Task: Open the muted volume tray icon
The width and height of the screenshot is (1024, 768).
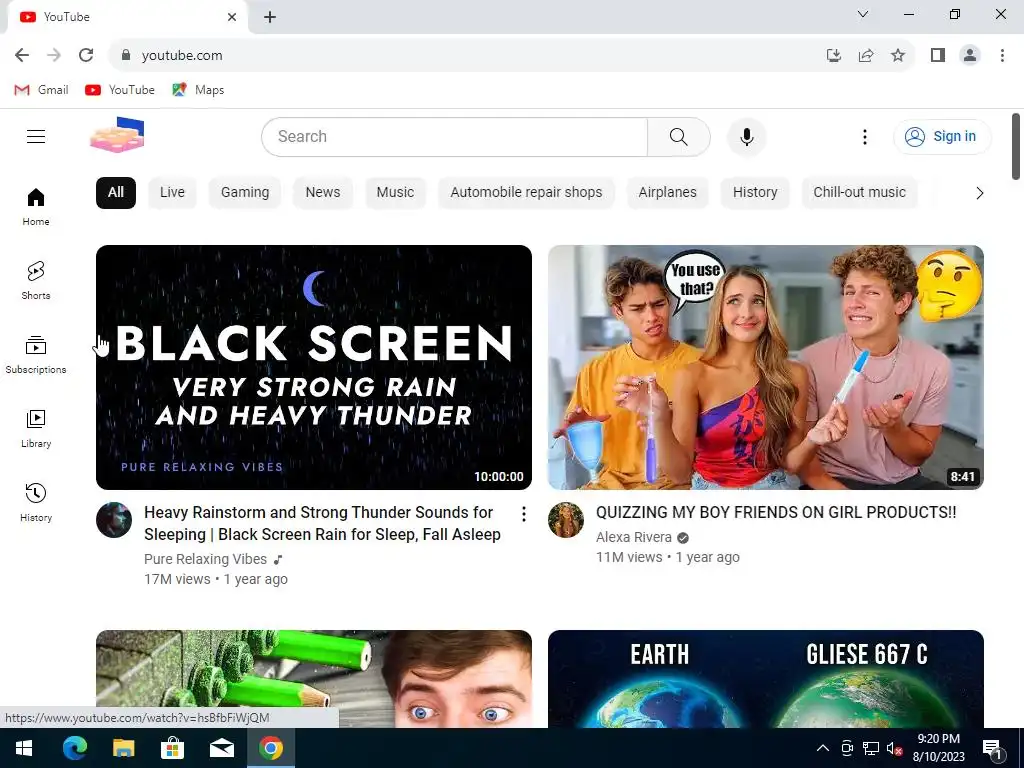Action: tap(894, 748)
